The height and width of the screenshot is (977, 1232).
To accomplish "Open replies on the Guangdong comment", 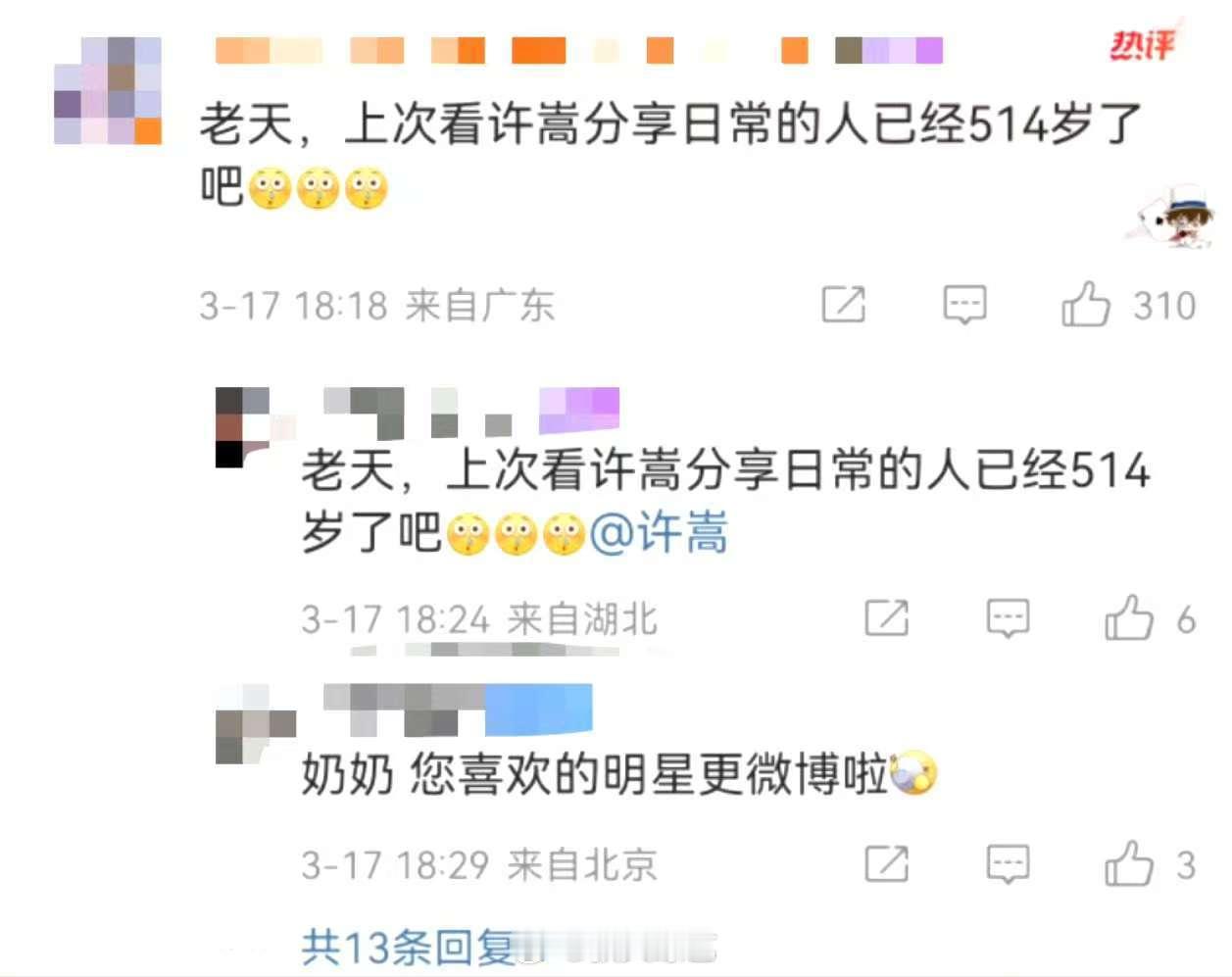I will point(964,306).
